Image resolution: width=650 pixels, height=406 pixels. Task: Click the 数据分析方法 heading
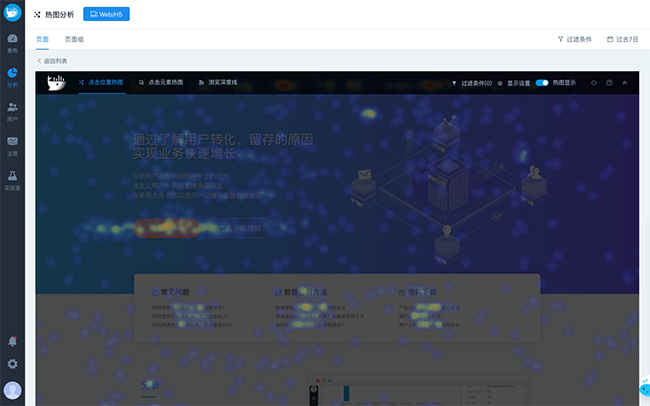305,292
